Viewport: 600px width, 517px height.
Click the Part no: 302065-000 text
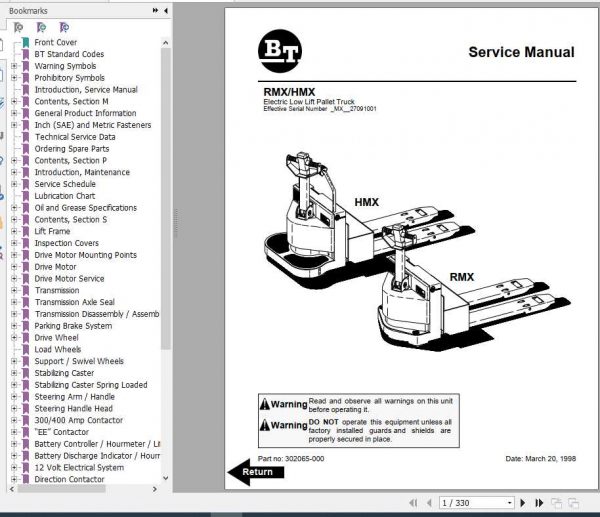coord(291,458)
